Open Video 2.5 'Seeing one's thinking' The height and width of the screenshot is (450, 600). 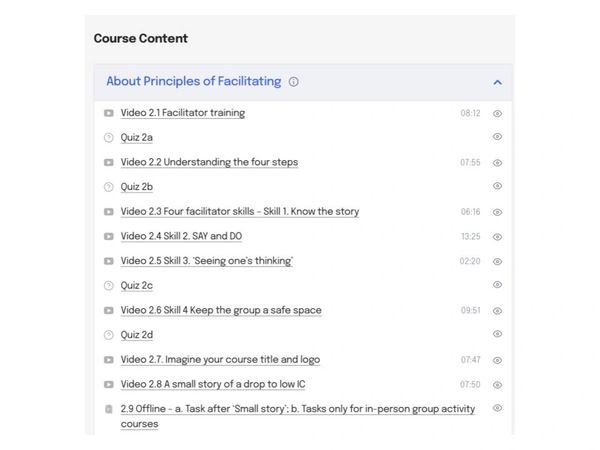click(x=206, y=261)
